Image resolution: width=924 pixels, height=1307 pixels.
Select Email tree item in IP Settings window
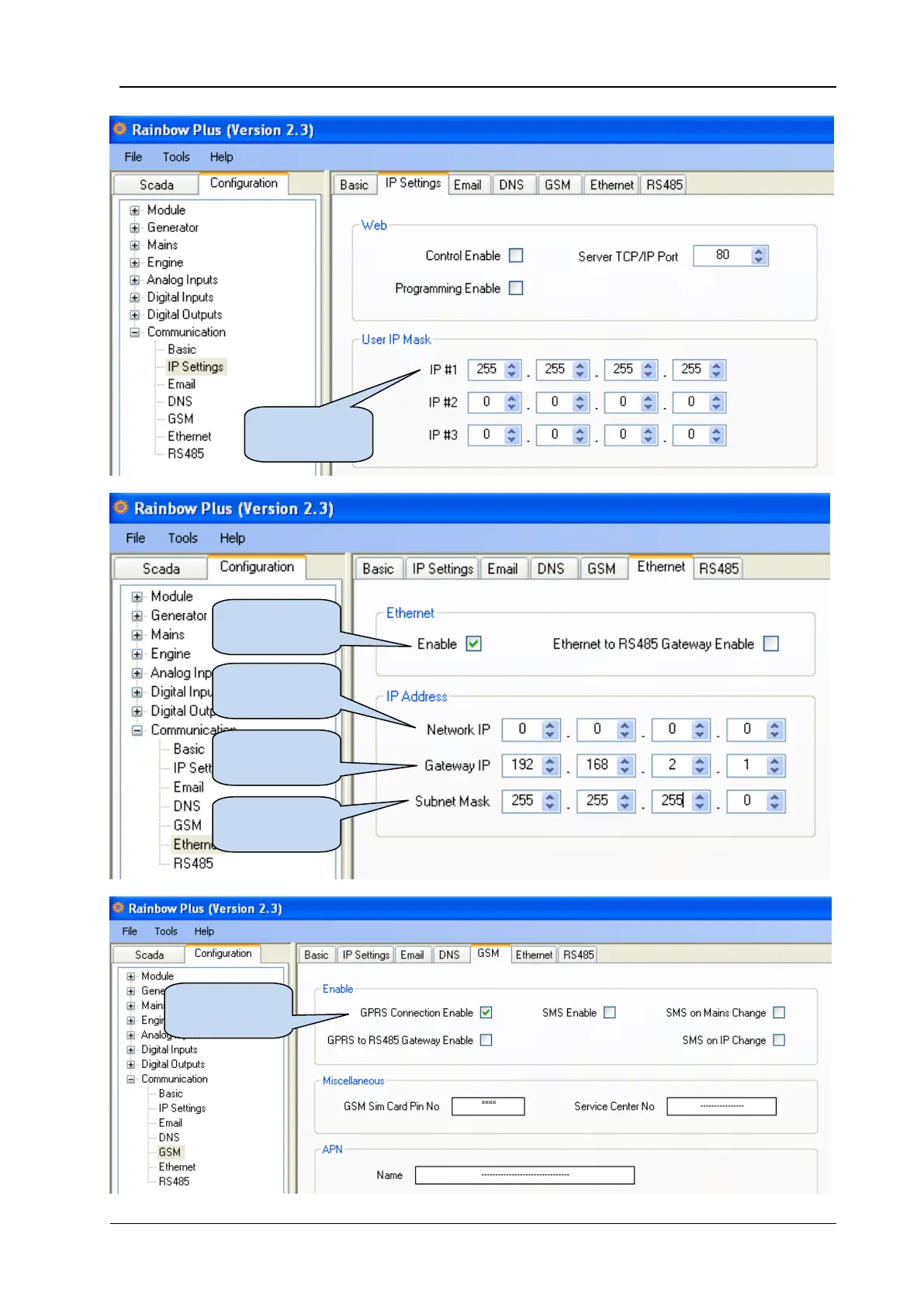(182, 384)
